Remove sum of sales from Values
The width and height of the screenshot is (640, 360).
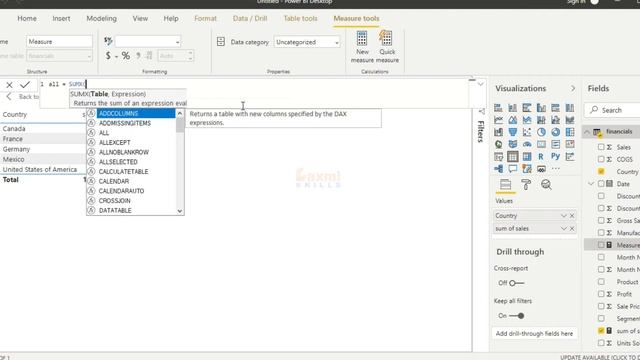coord(572,229)
